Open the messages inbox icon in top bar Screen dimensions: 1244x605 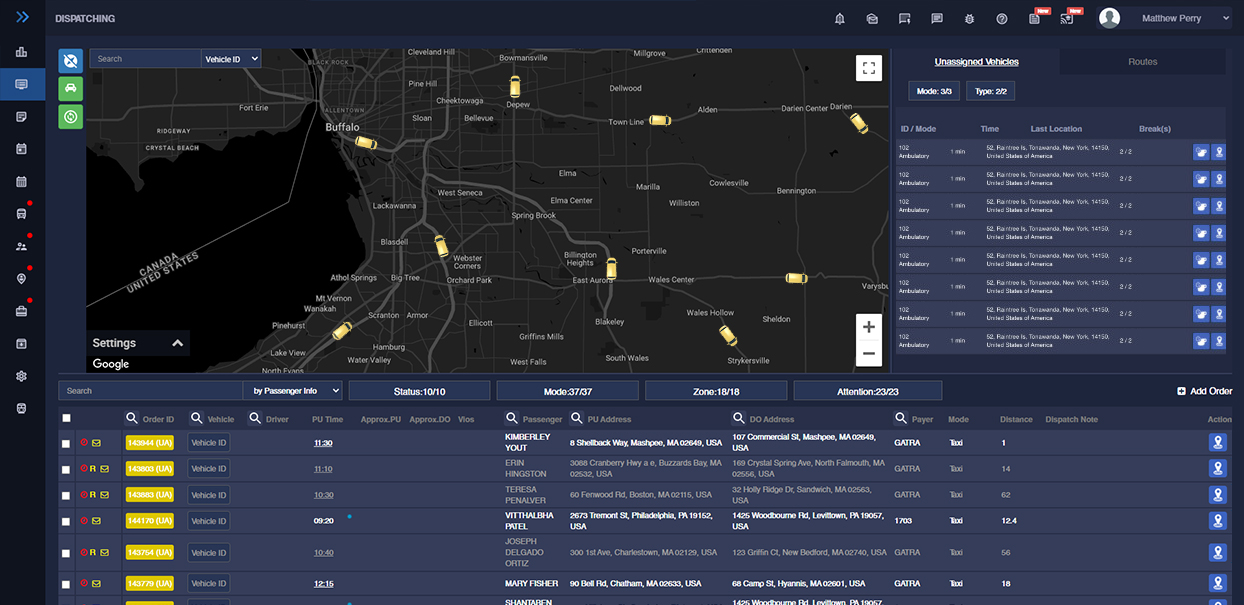871,18
